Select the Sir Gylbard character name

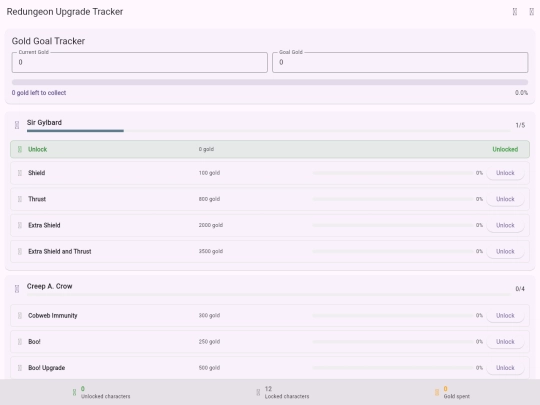coord(44,123)
